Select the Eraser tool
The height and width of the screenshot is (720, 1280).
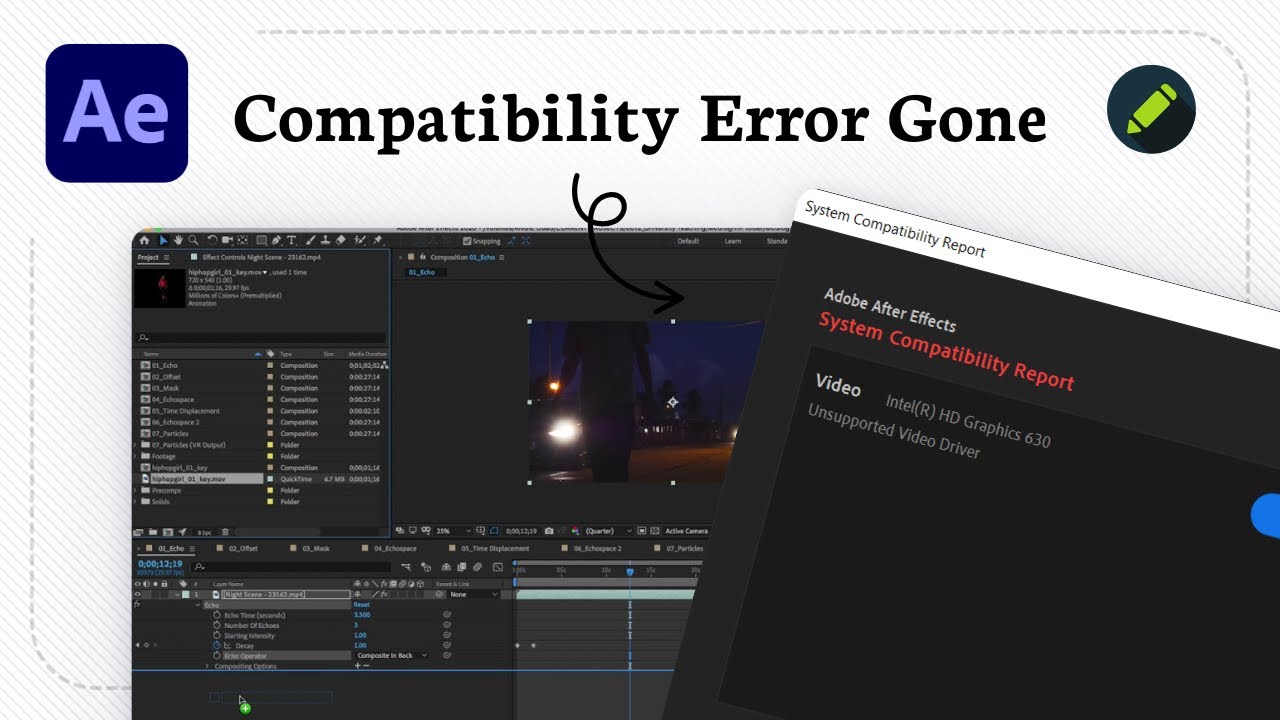point(340,240)
